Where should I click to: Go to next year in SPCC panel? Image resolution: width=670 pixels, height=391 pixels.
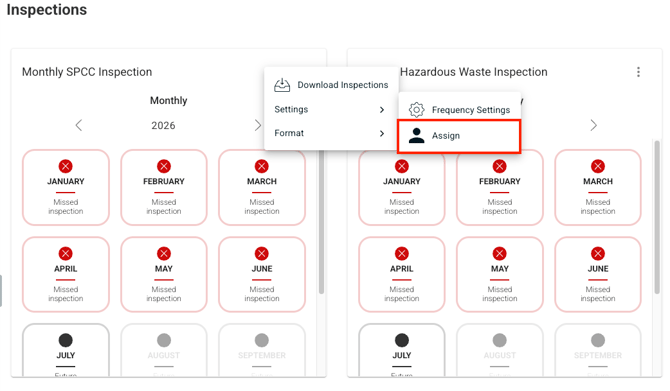(x=258, y=125)
